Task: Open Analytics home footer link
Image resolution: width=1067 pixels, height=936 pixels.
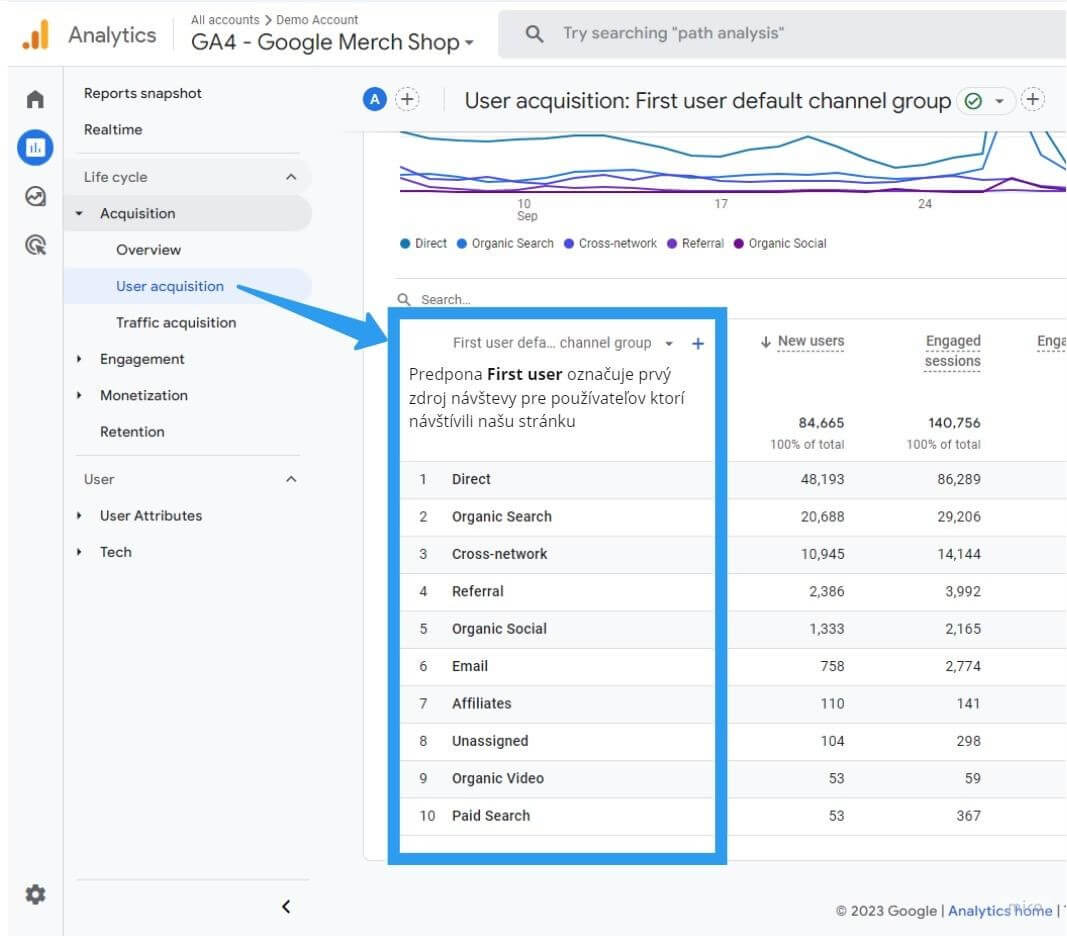Action: click(1000, 911)
